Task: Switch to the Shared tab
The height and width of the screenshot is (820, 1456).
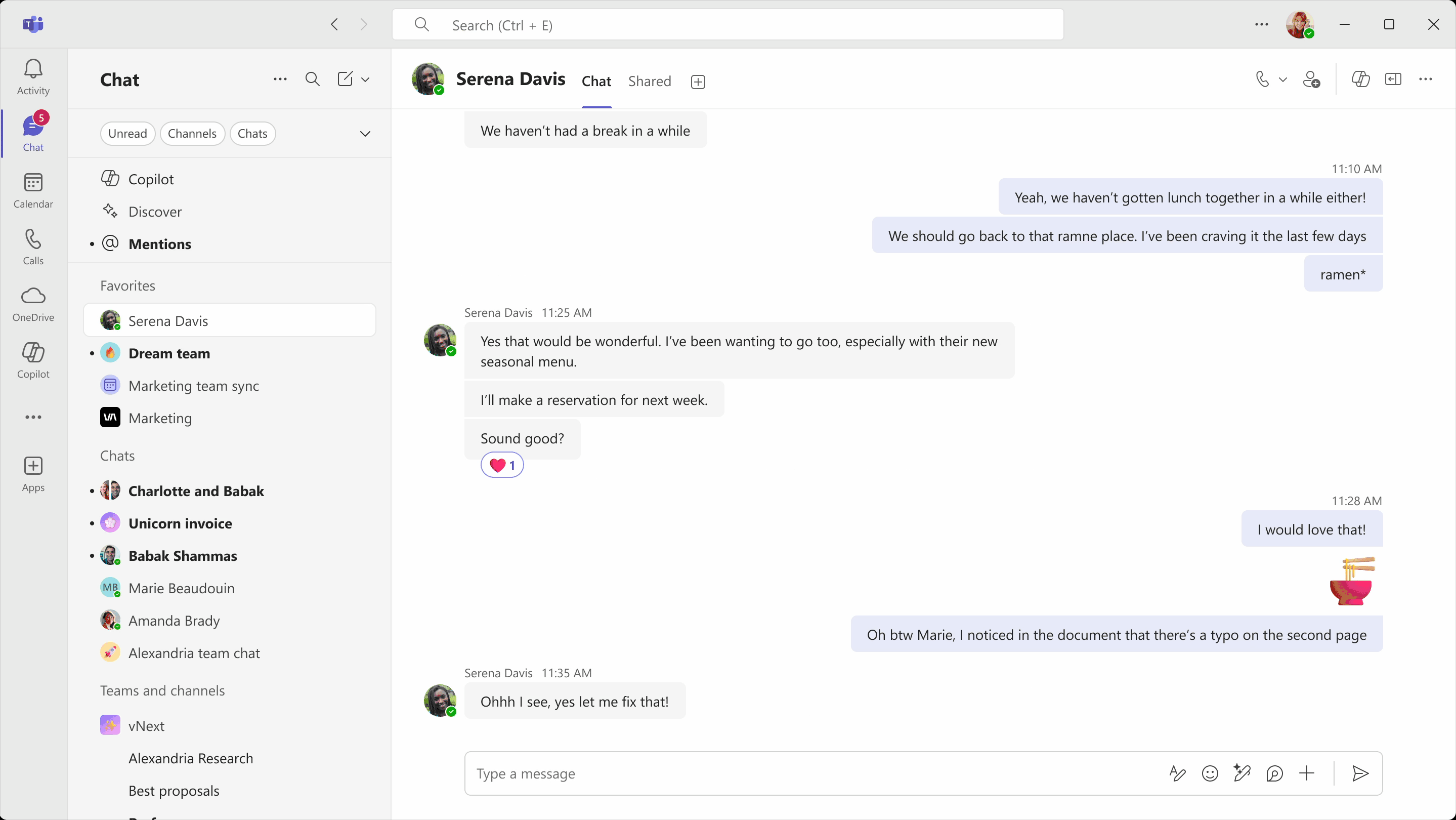Action: (650, 81)
